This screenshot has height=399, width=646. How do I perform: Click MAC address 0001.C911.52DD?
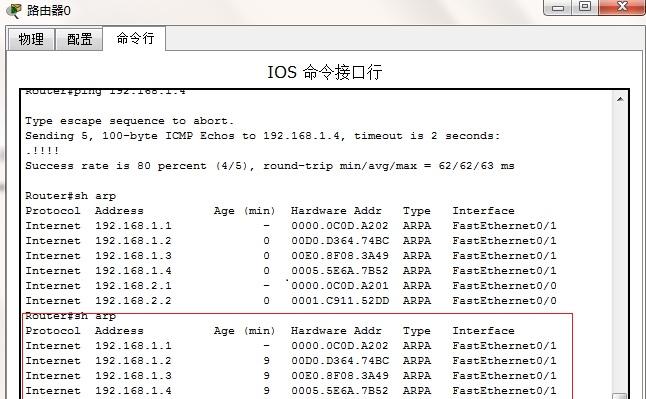340,300
